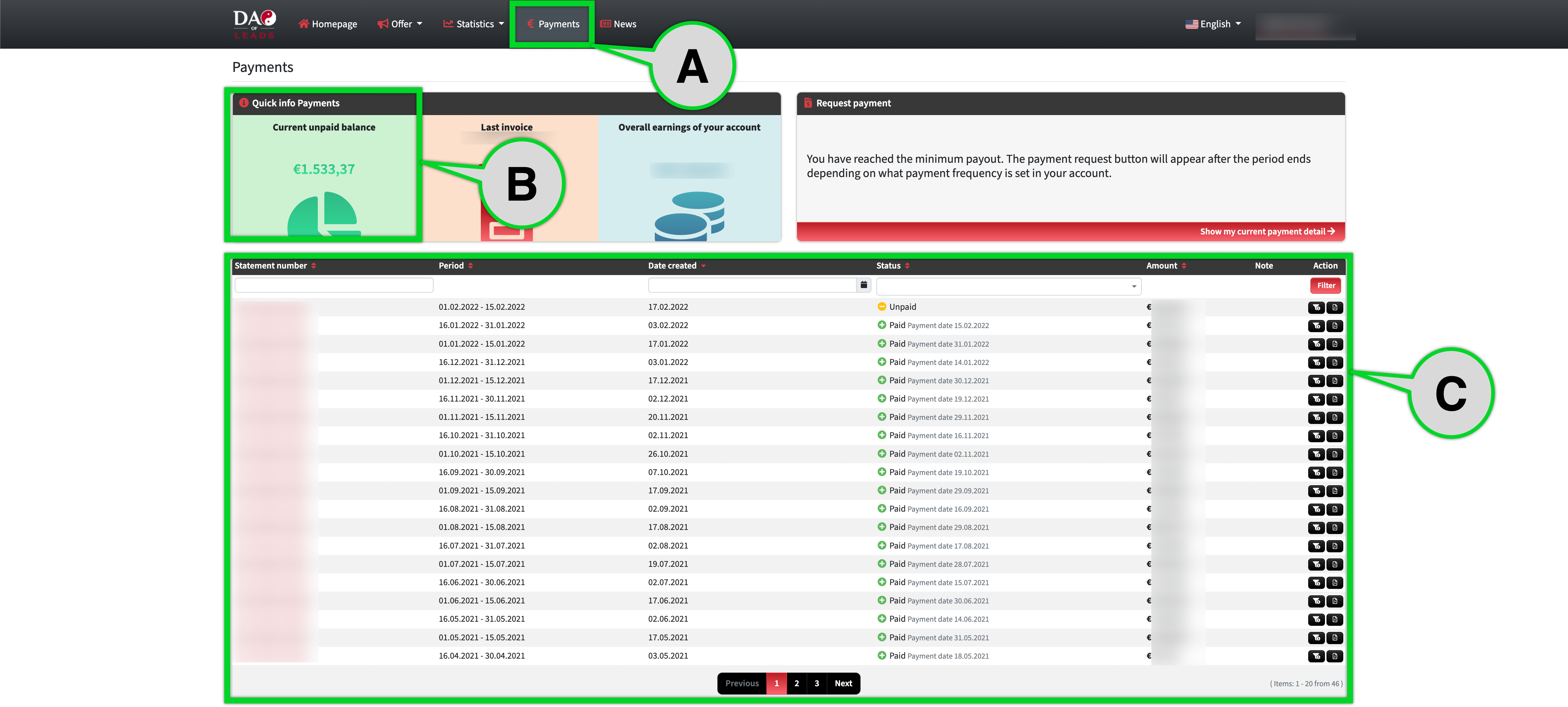This screenshot has height=707, width=1568.
Task: Click the DAO of Leads logo
Action: pos(255,24)
